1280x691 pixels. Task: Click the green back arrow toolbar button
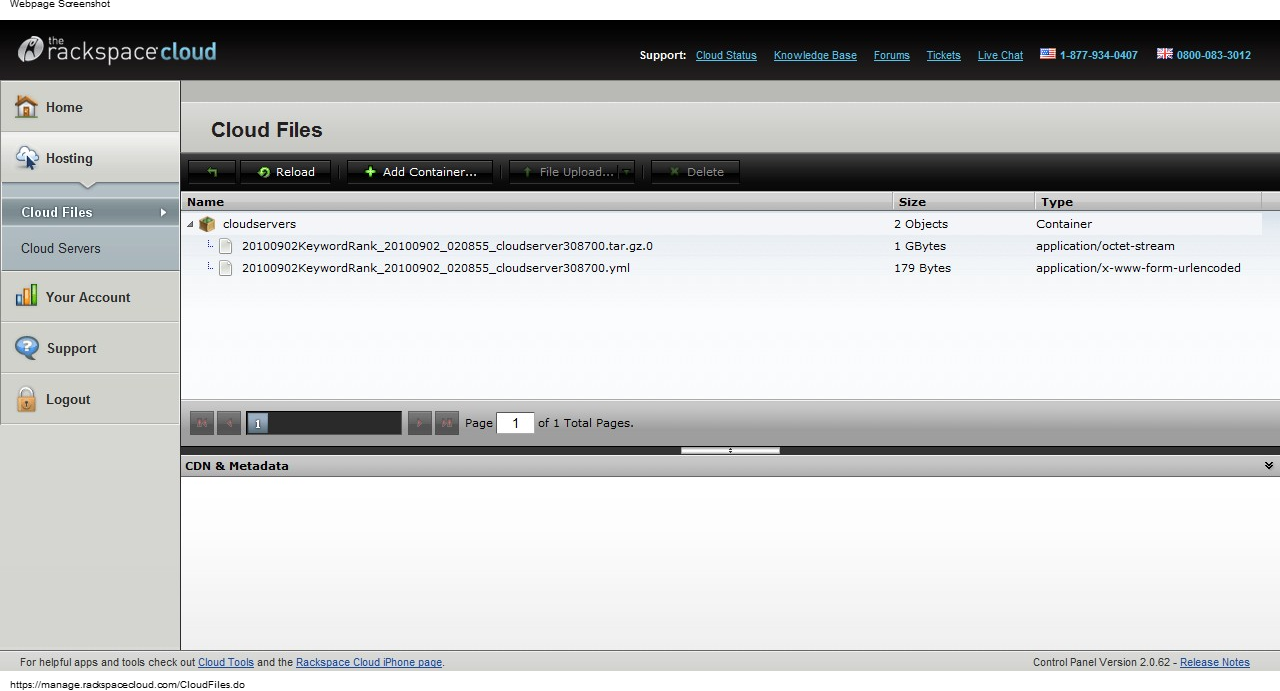[212, 172]
